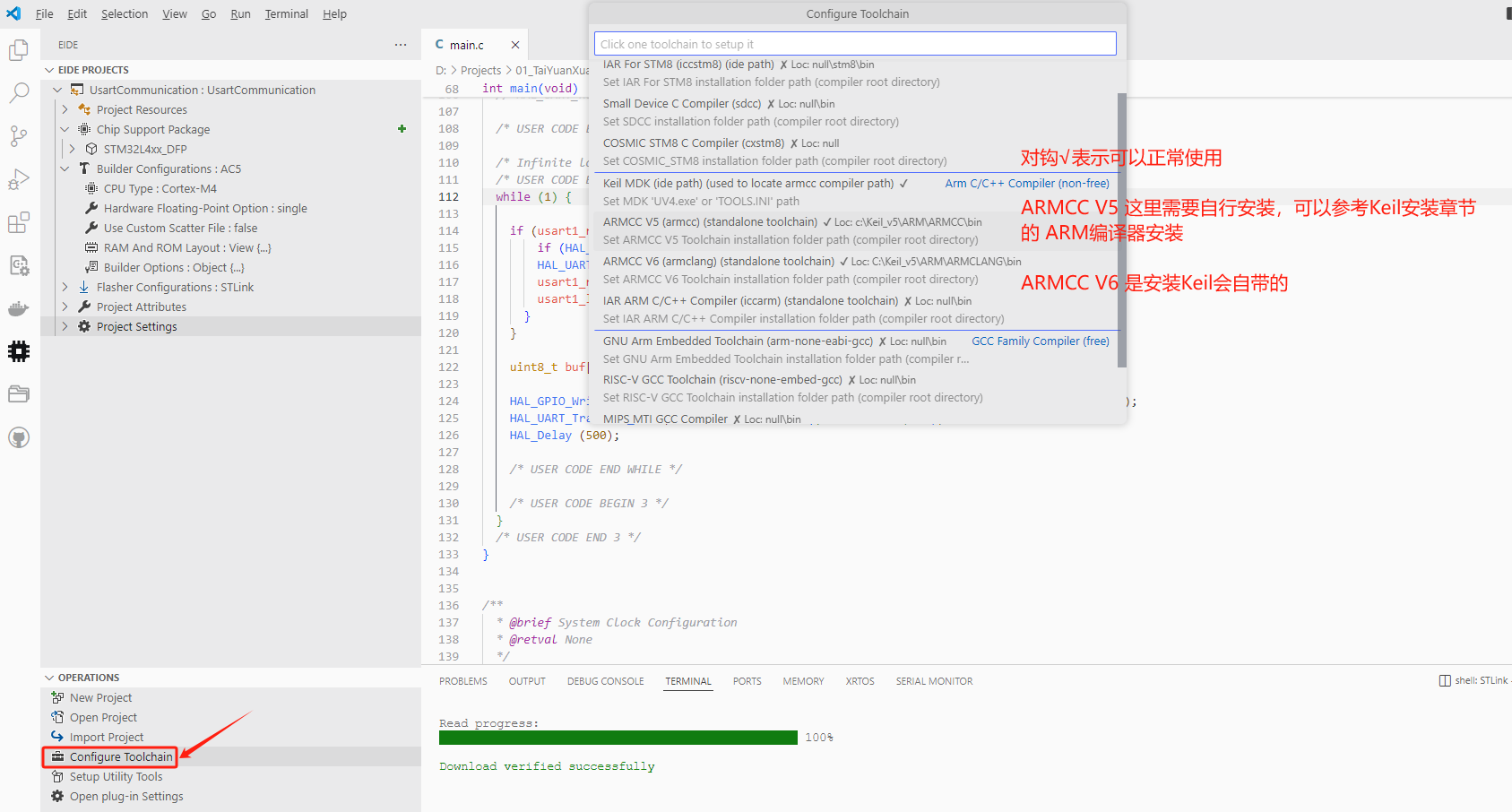Close the main.c editor tab
The height and width of the screenshot is (812, 1512).
[515, 45]
